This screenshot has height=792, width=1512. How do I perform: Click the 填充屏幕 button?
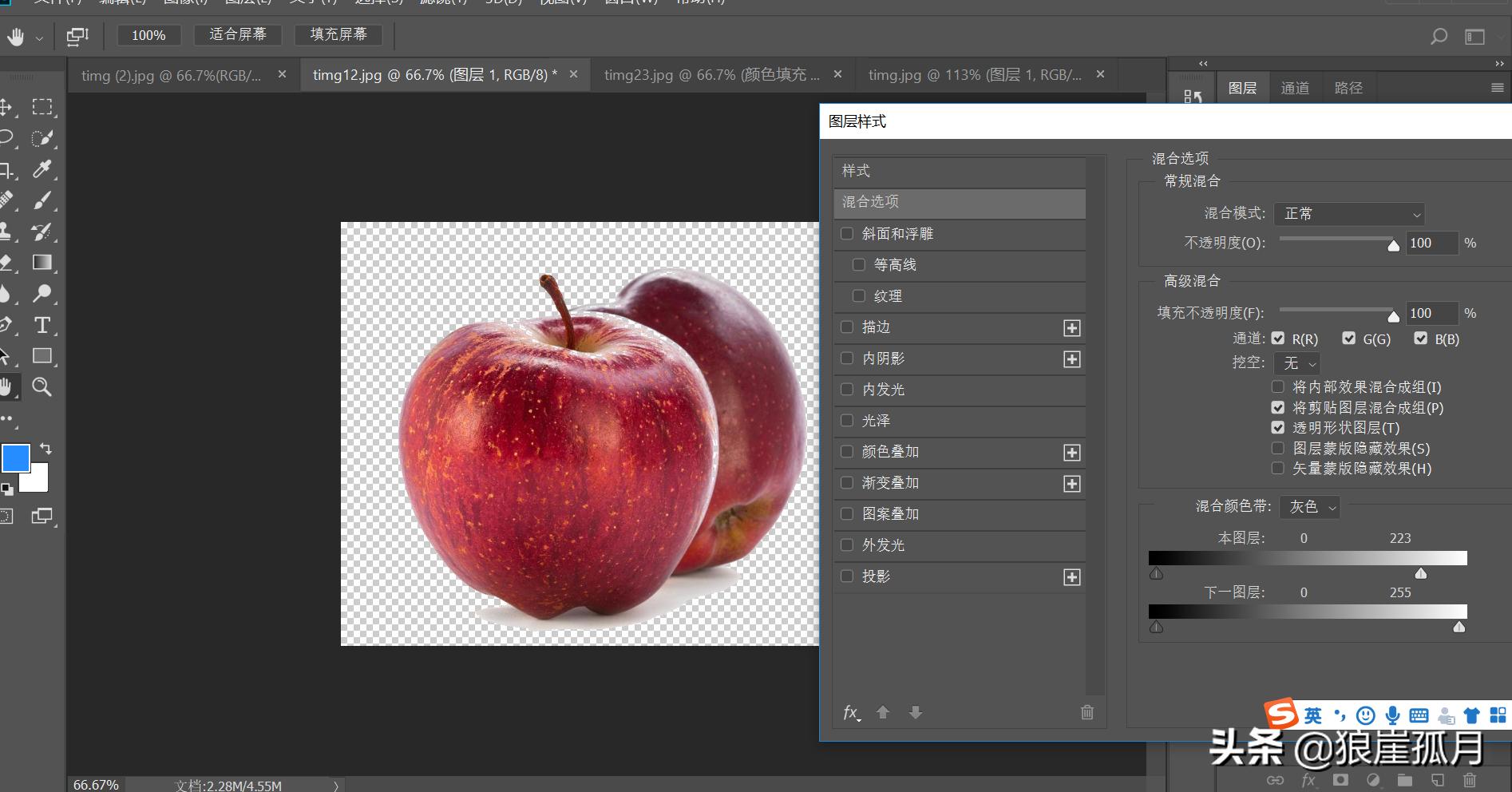[338, 34]
